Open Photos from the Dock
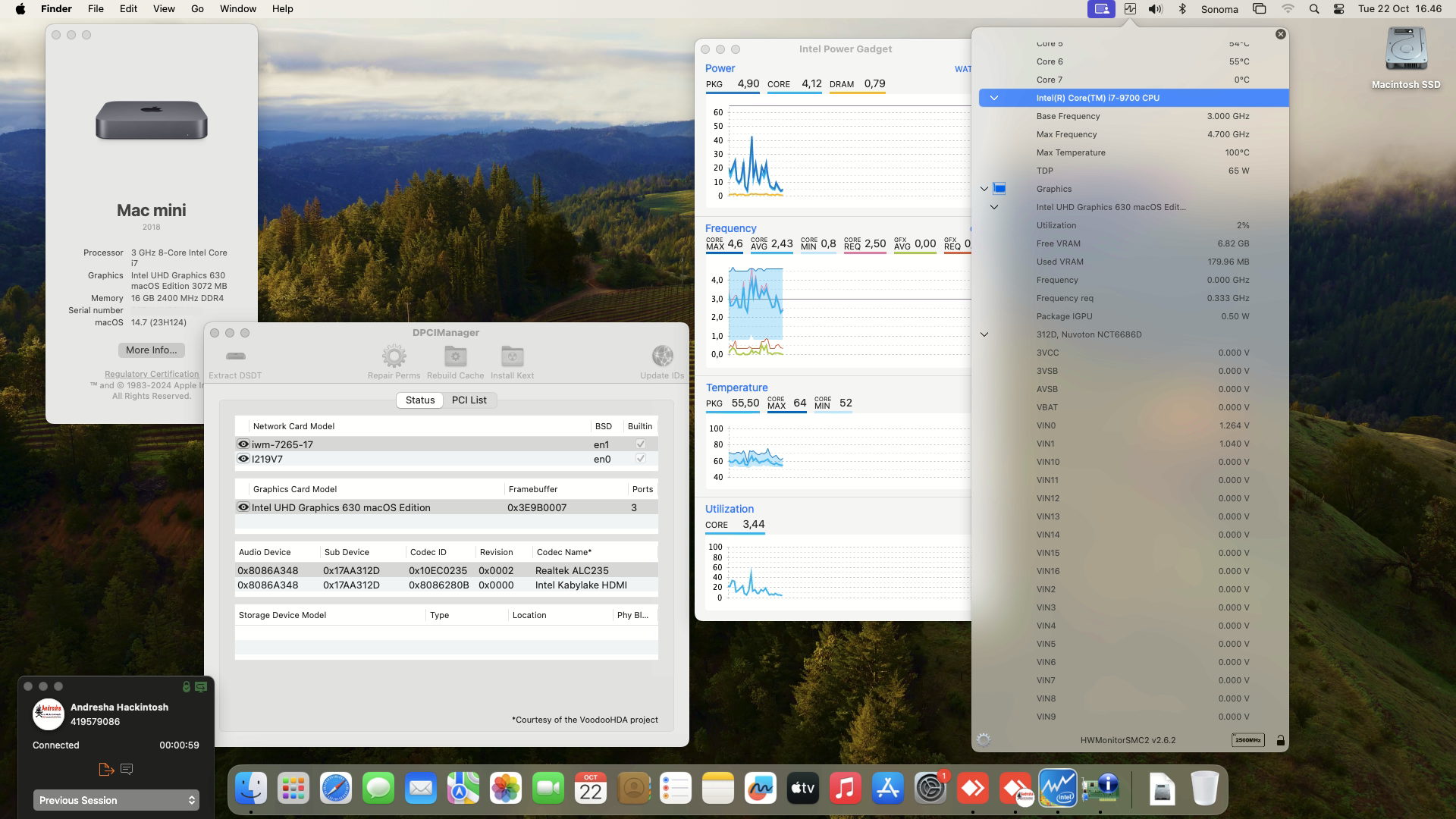This screenshot has width=1456, height=819. (x=506, y=789)
